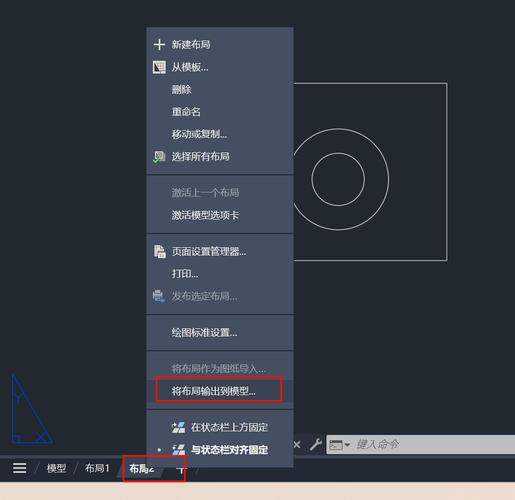The width and height of the screenshot is (515, 500).
Task: Click the icon next to 选择所有布局
Action: 159,156
